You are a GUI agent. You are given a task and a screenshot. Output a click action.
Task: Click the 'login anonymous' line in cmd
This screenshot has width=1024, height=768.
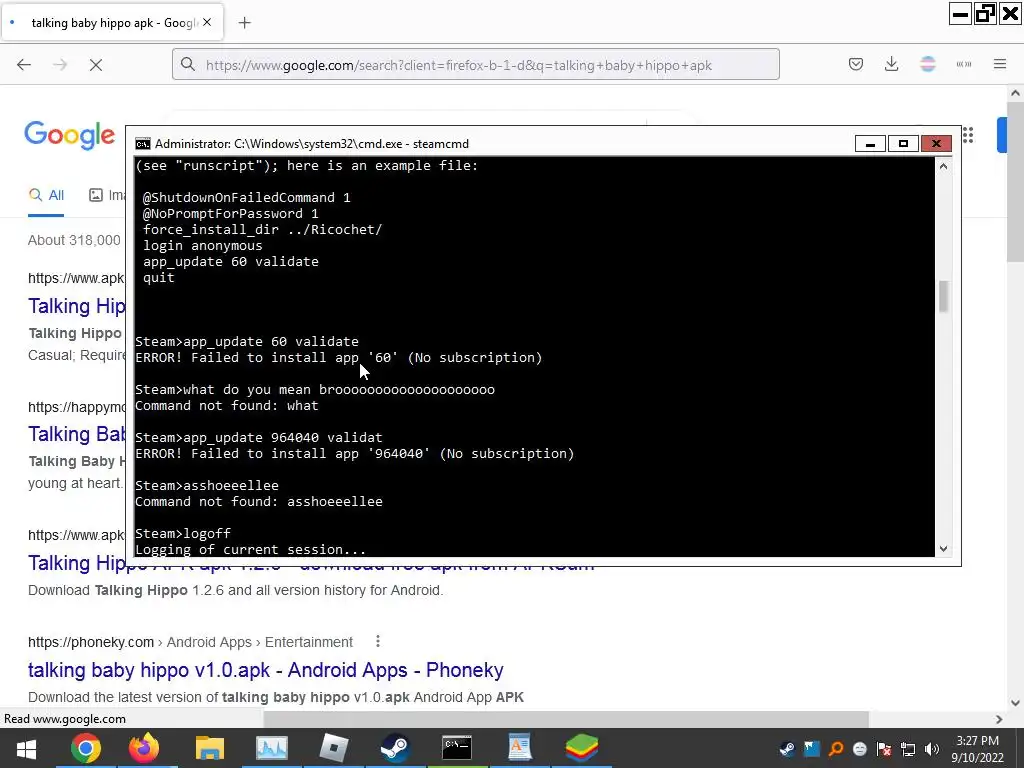(x=202, y=246)
